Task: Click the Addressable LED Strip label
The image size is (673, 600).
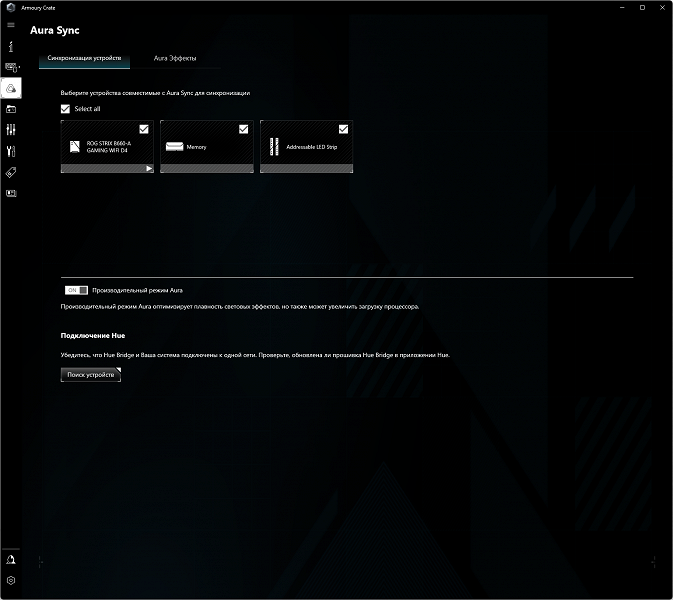Action: click(312, 147)
